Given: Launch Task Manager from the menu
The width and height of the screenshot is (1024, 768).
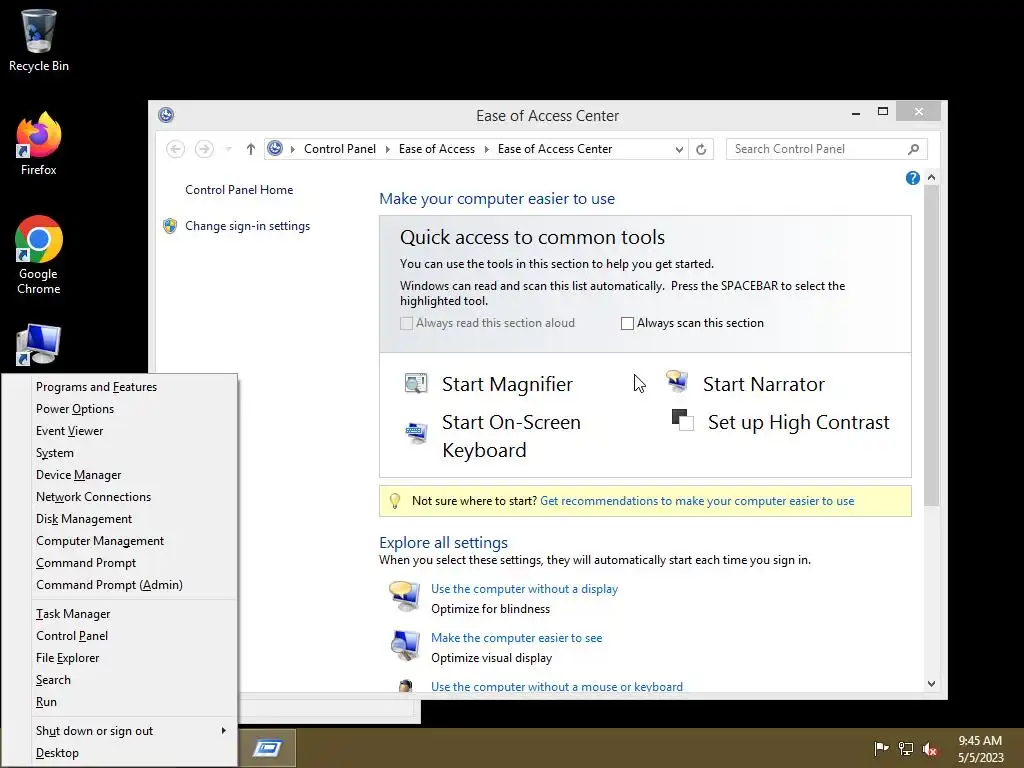Looking at the screenshot, I should (x=73, y=614).
